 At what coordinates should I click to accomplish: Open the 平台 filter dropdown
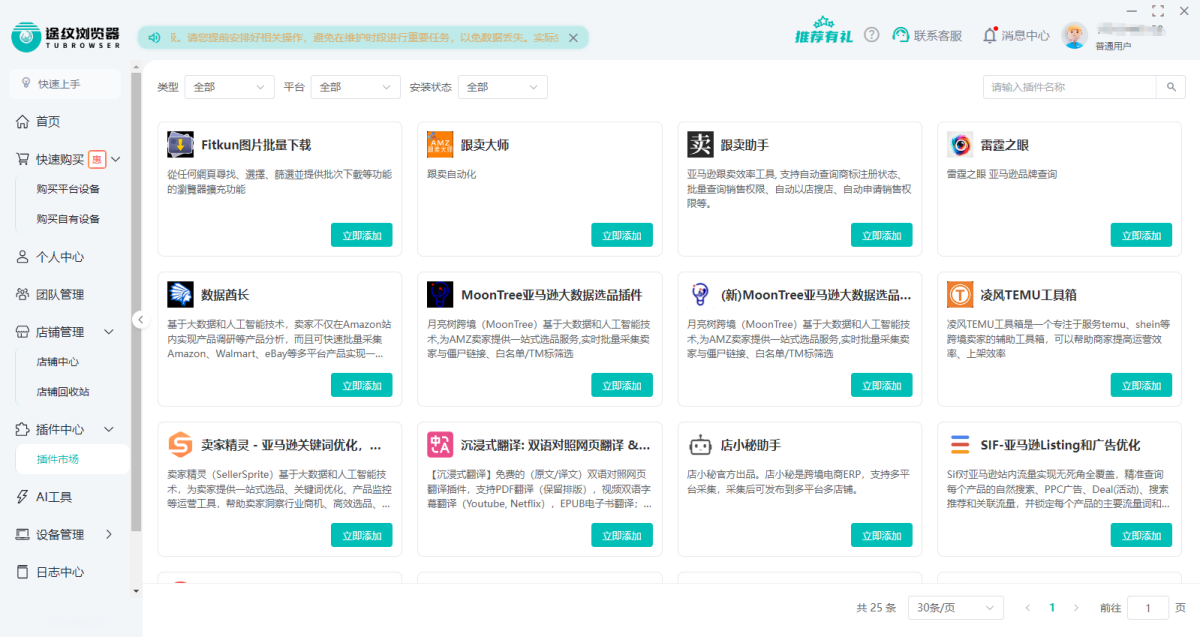point(355,87)
